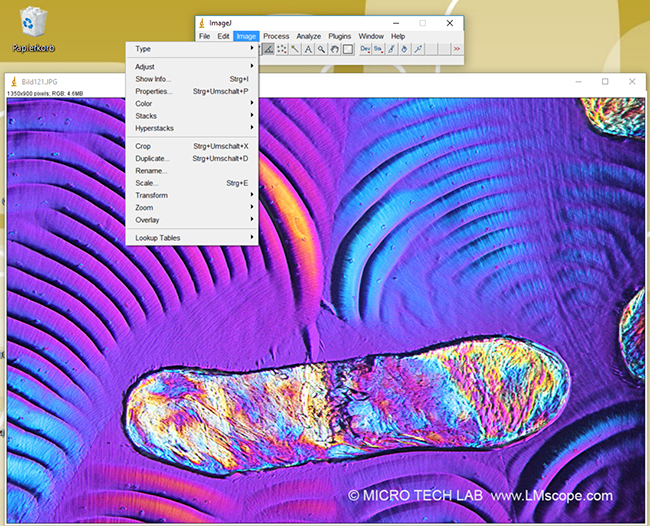Maximize the Bild121.JPG image window
Screen dimensions: 650x526
605,82
